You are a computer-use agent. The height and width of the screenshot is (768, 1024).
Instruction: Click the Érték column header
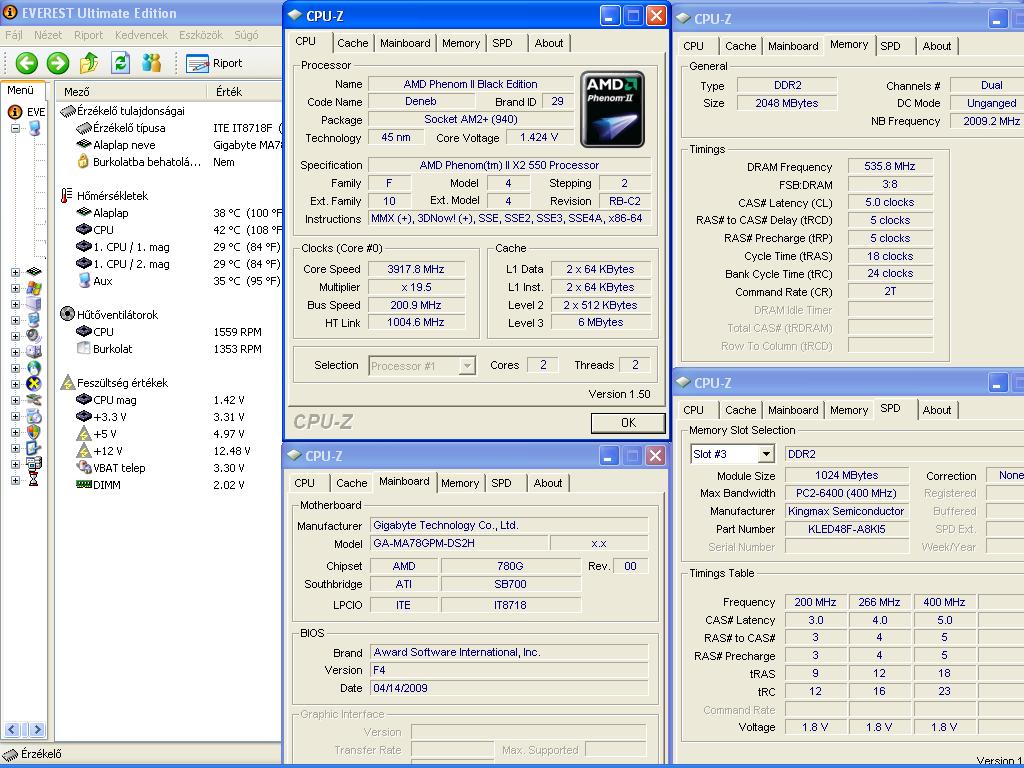tap(244, 92)
